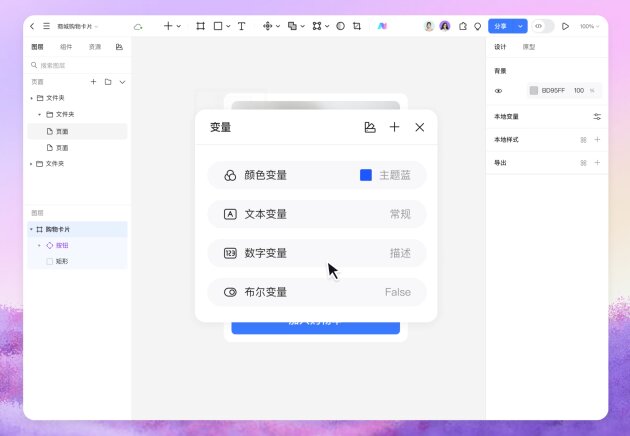
Task: Switch to the 资源 assets tab
Action: coord(95,47)
